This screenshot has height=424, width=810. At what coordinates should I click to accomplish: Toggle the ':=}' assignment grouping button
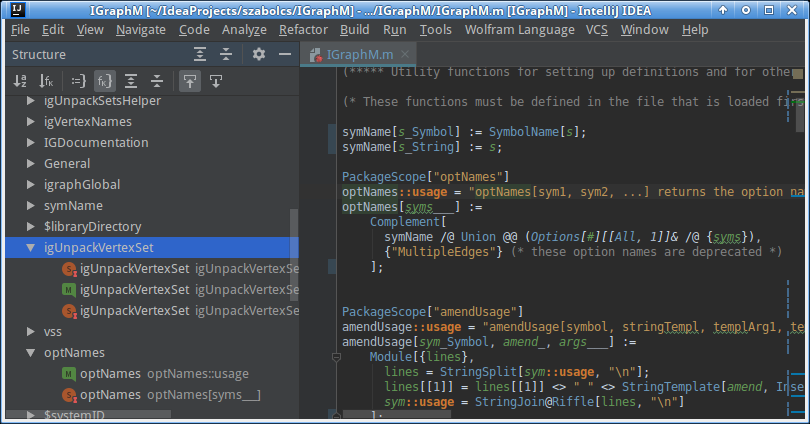tap(77, 81)
